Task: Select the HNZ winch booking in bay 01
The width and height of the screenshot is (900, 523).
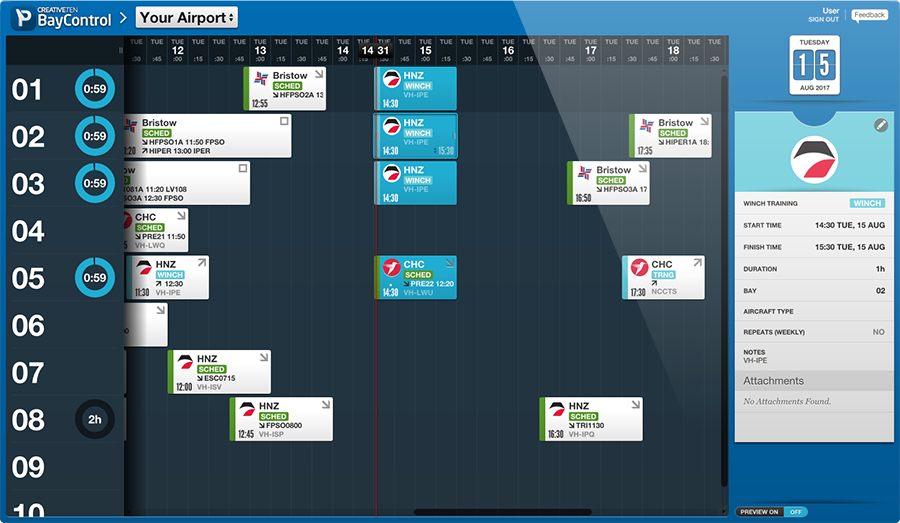Action: click(416, 88)
